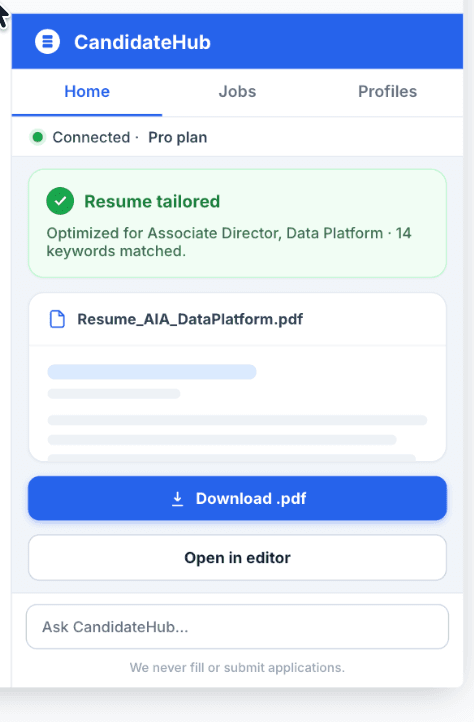474x722 pixels.
Task: Download the tailored resume as .pdf
Action: pyautogui.click(x=237, y=498)
